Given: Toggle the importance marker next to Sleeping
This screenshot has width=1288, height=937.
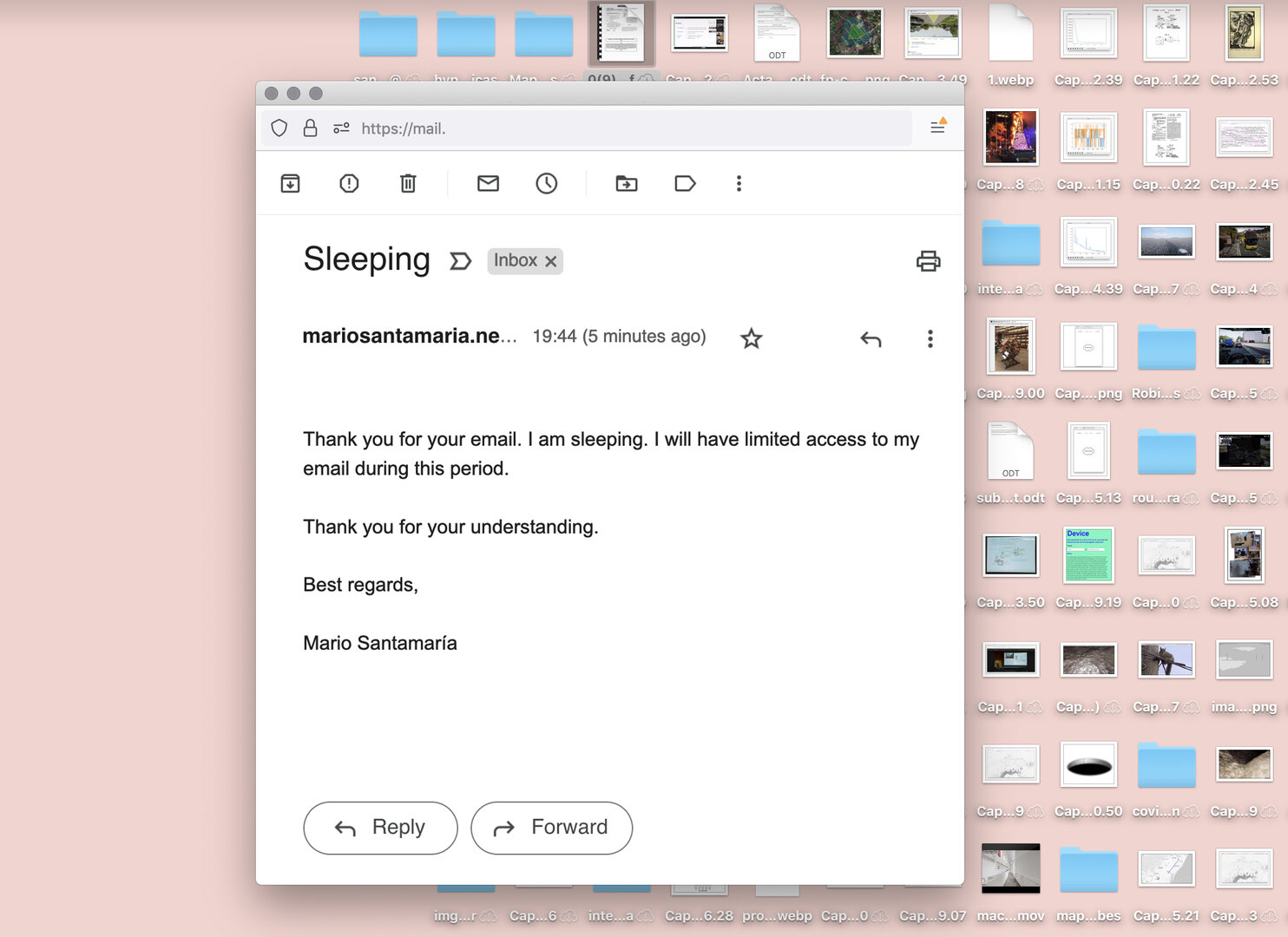Looking at the screenshot, I should pyautogui.click(x=460, y=261).
